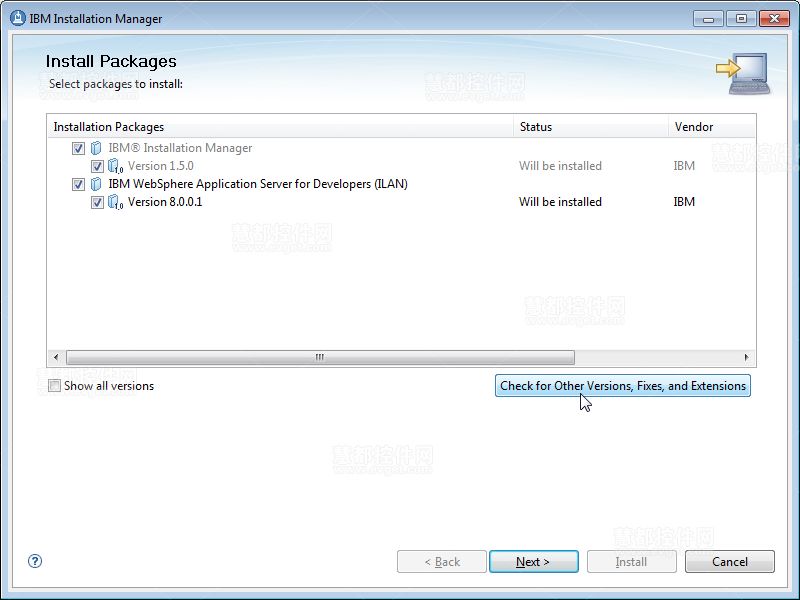The width and height of the screenshot is (800, 600).
Task: Click the left arrow of the horizontal scrollbar
Action: [56, 357]
